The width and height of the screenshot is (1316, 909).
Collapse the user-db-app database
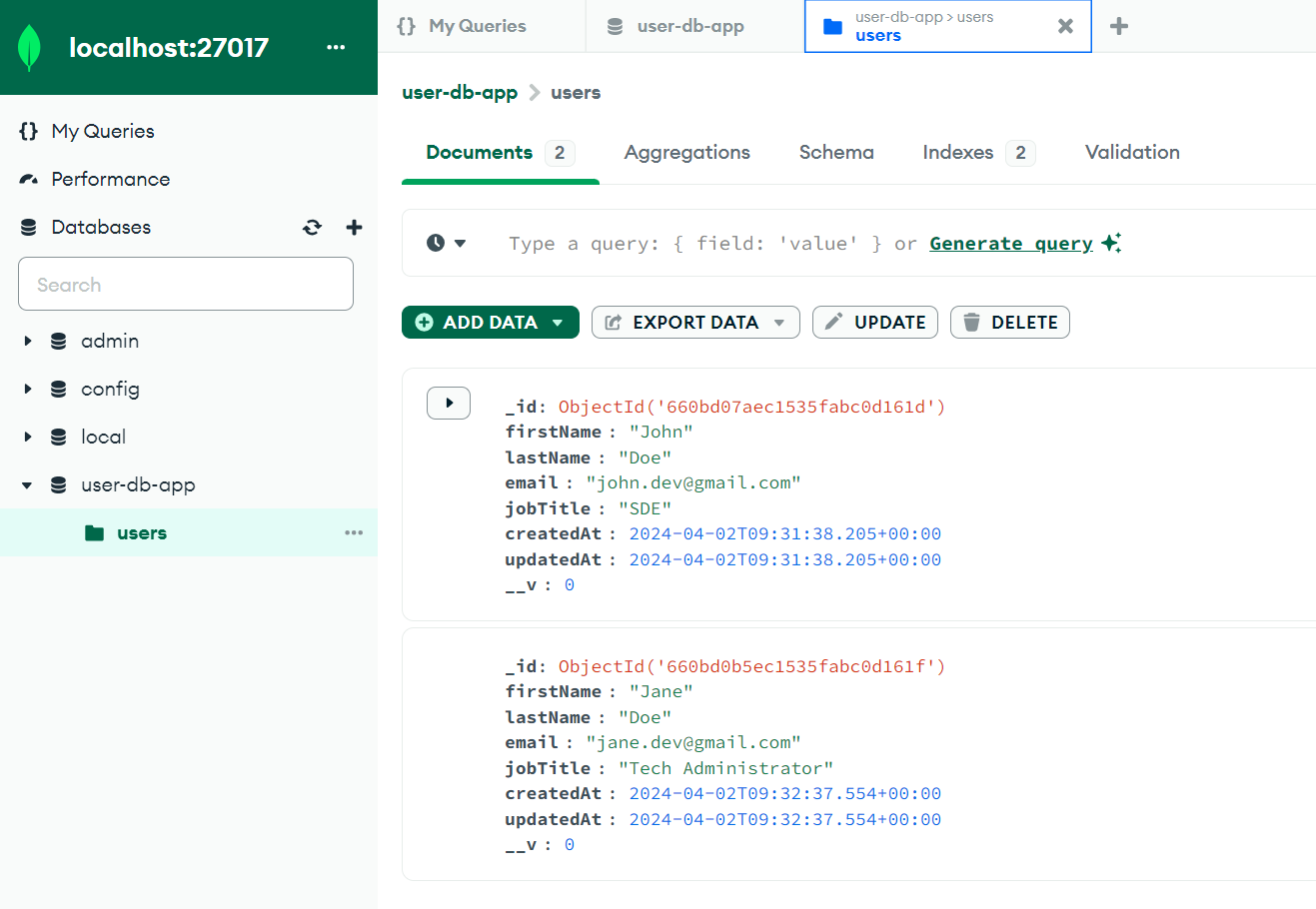[x=28, y=485]
